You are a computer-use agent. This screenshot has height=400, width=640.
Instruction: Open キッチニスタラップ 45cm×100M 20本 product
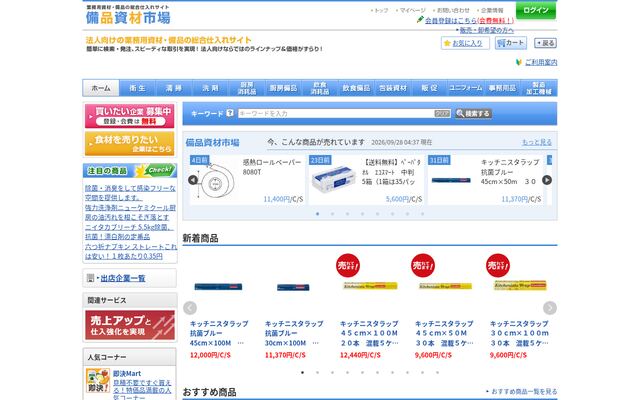[369, 333]
